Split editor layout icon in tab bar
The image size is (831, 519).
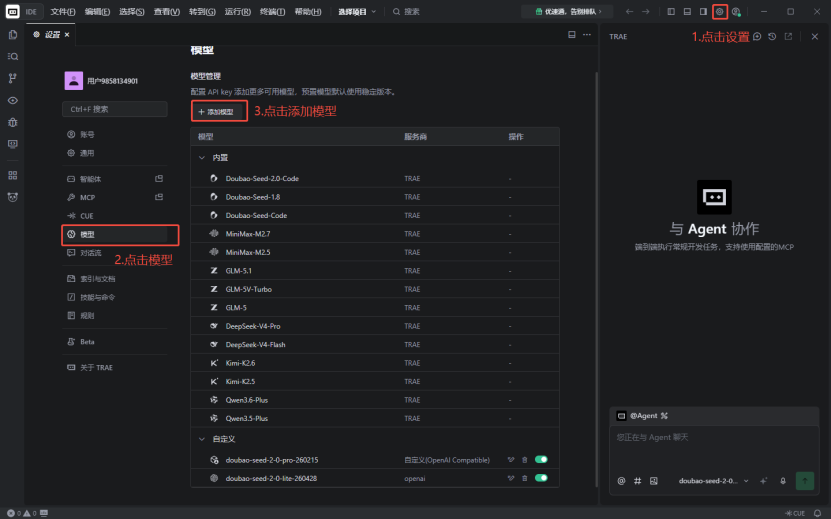tap(572, 34)
